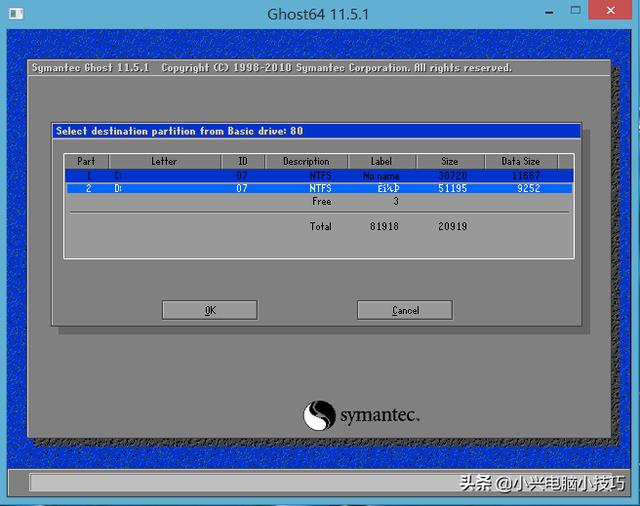
Task: Click the Data Size column header
Action: point(521,161)
